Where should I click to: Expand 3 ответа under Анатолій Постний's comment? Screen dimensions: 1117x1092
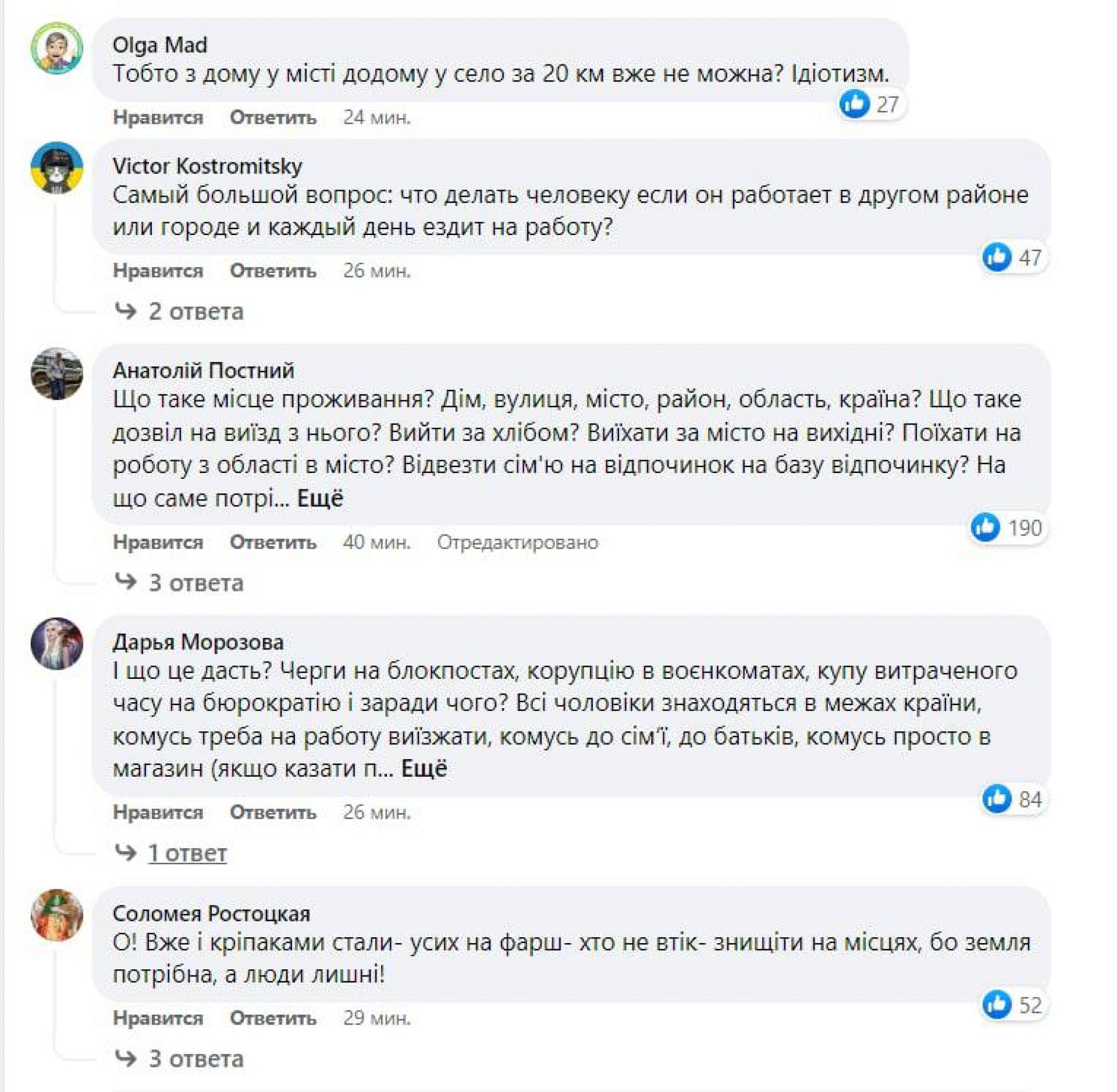click(195, 583)
